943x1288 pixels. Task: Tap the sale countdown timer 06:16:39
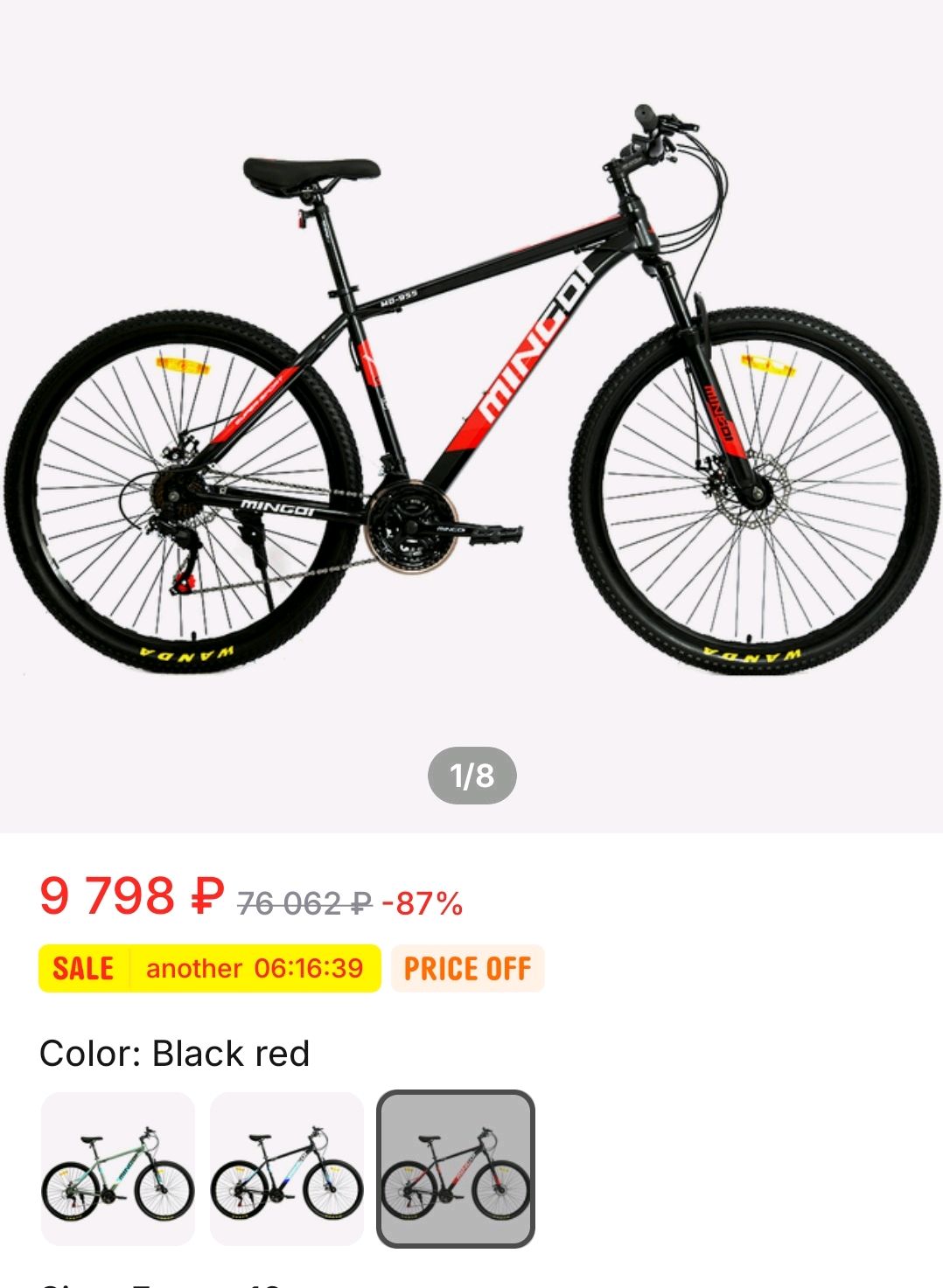click(x=309, y=969)
